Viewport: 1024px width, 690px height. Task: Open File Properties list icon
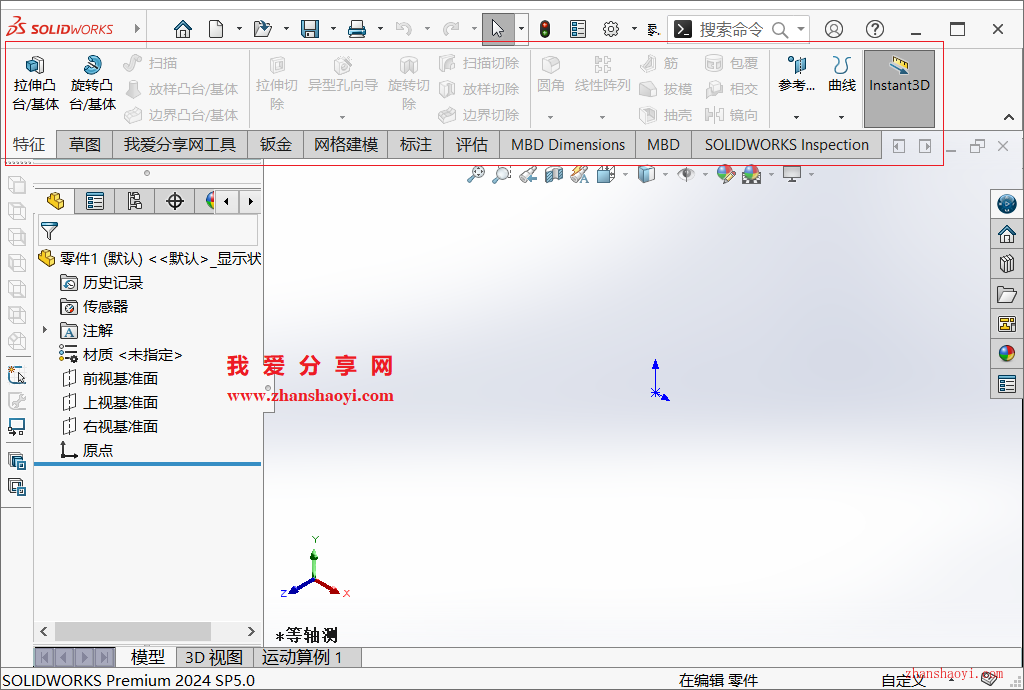coord(578,29)
